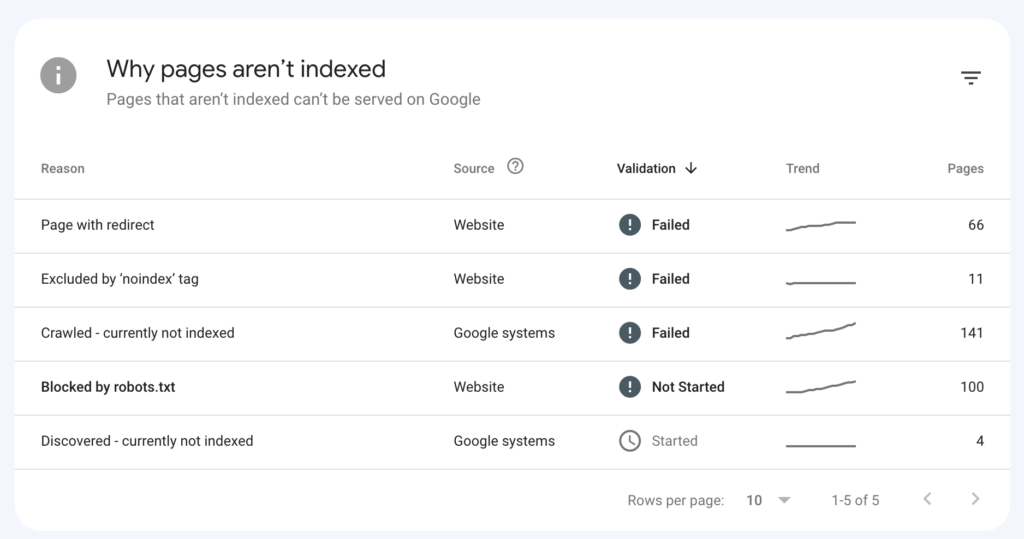Open the Page with redirect row
Image resolution: width=1024 pixels, height=539 pixels.
(98, 225)
